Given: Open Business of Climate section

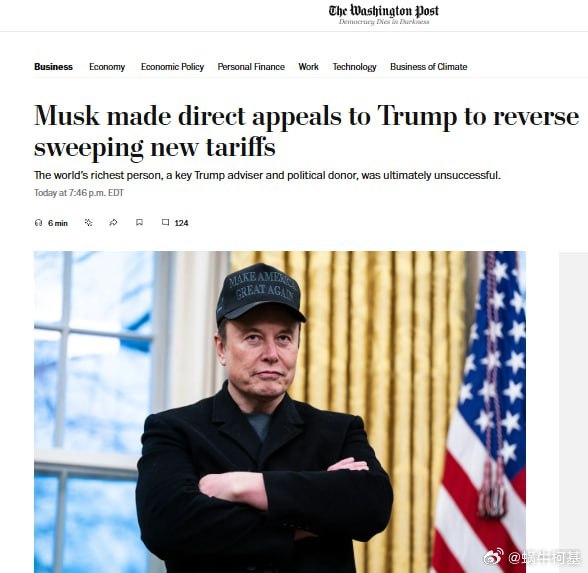Looking at the screenshot, I should click(429, 67).
